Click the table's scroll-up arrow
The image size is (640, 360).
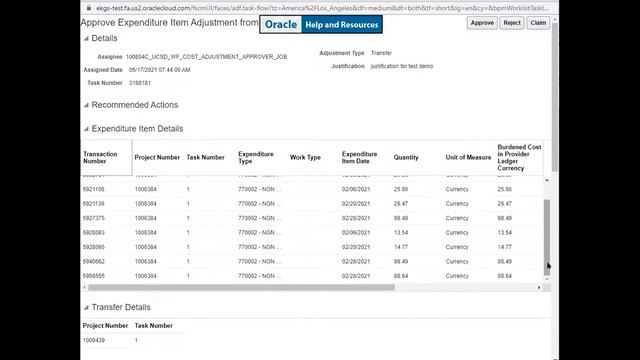click(x=547, y=180)
